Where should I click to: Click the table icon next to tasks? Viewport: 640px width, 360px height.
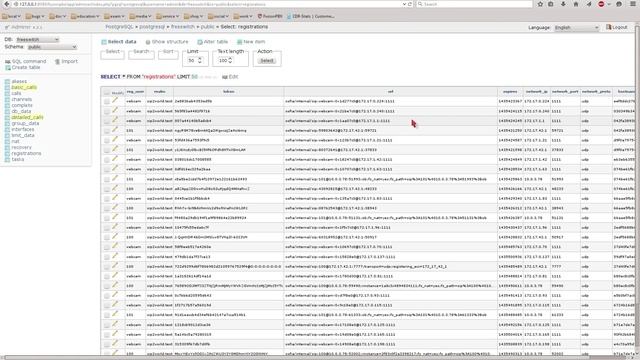point(7,160)
